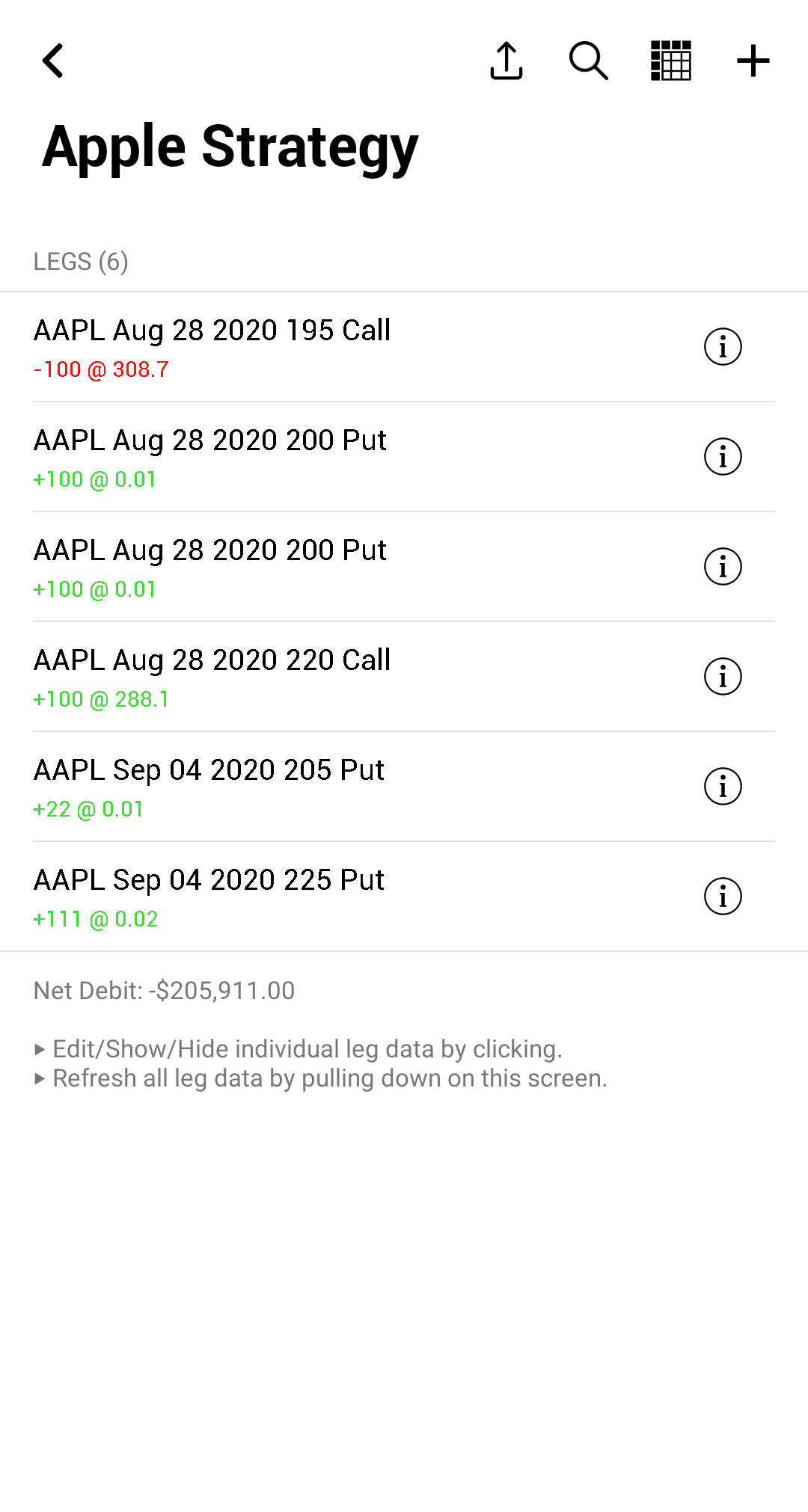
Task: Tap the -100 @ 308.7 position text
Action: 102,369
